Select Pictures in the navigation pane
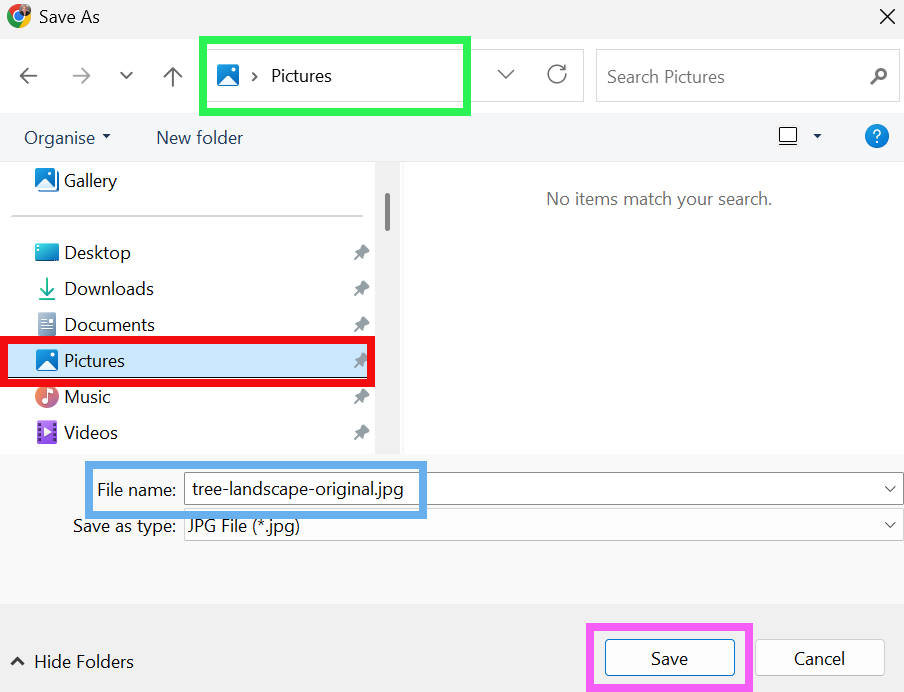Screen dimensions: 904x692 pos(187,361)
